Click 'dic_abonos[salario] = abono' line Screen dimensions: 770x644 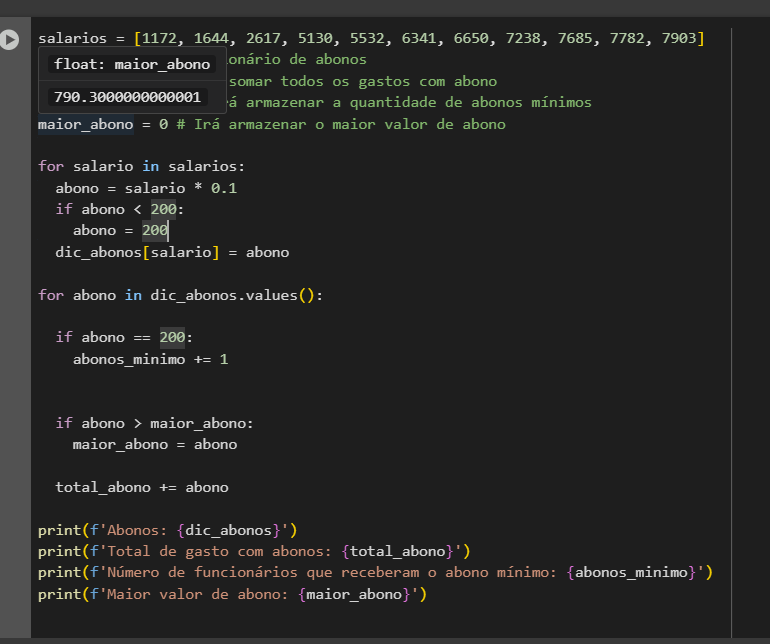tap(172, 252)
